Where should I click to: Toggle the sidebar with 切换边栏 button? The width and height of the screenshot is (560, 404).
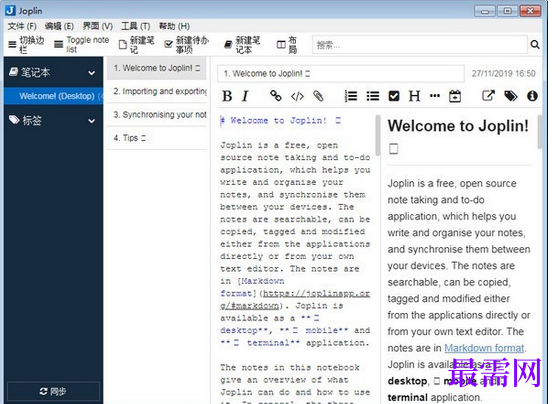pyautogui.click(x=26, y=45)
